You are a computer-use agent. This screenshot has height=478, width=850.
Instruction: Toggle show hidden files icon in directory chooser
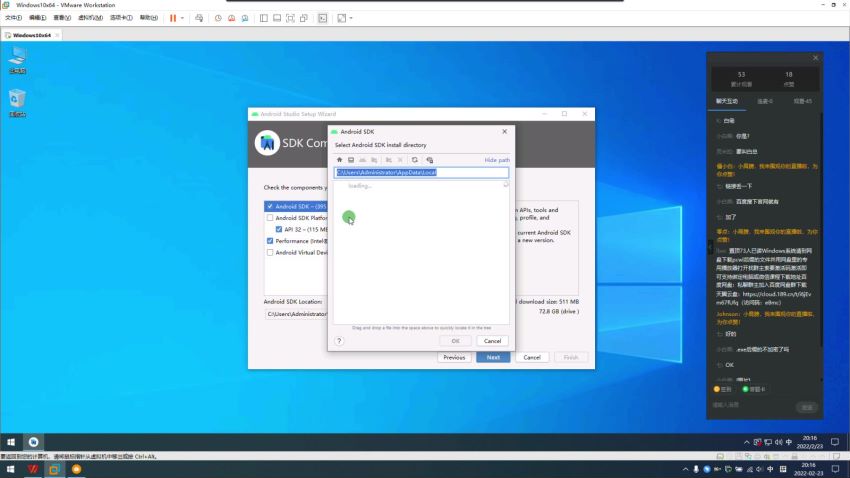click(429, 160)
